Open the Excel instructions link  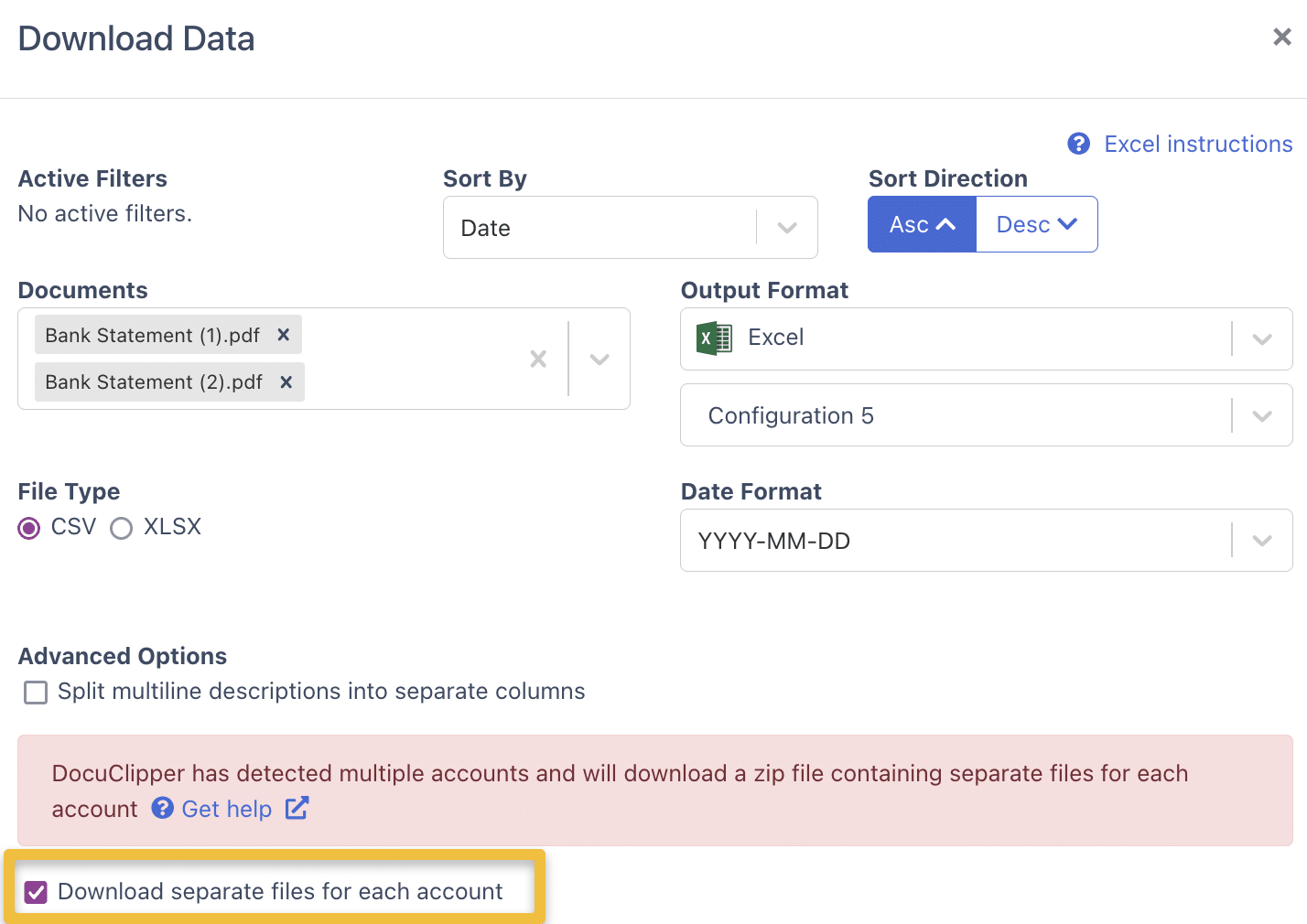click(x=1198, y=144)
